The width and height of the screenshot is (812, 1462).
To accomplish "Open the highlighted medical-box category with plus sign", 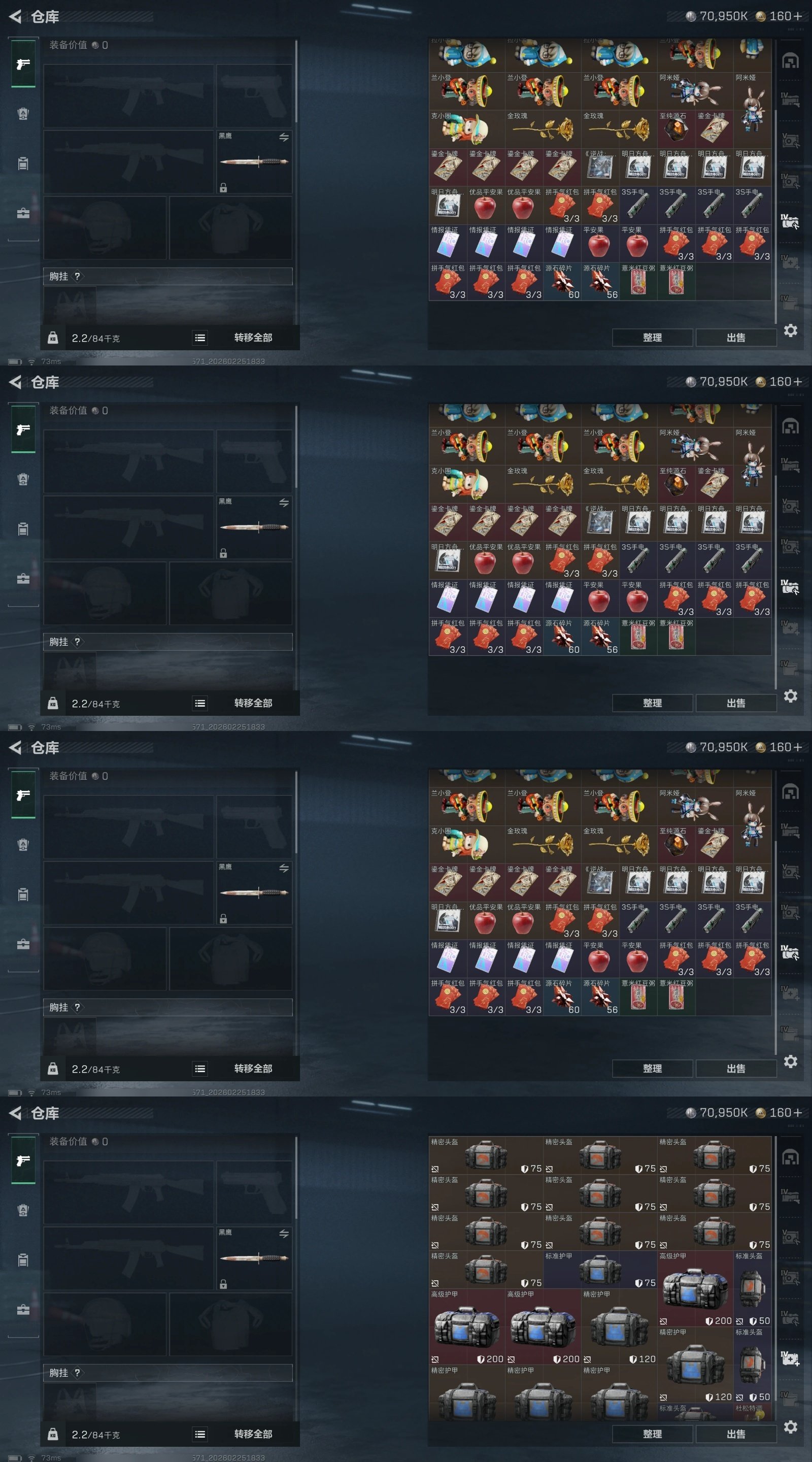I will tap(791, 1357).
